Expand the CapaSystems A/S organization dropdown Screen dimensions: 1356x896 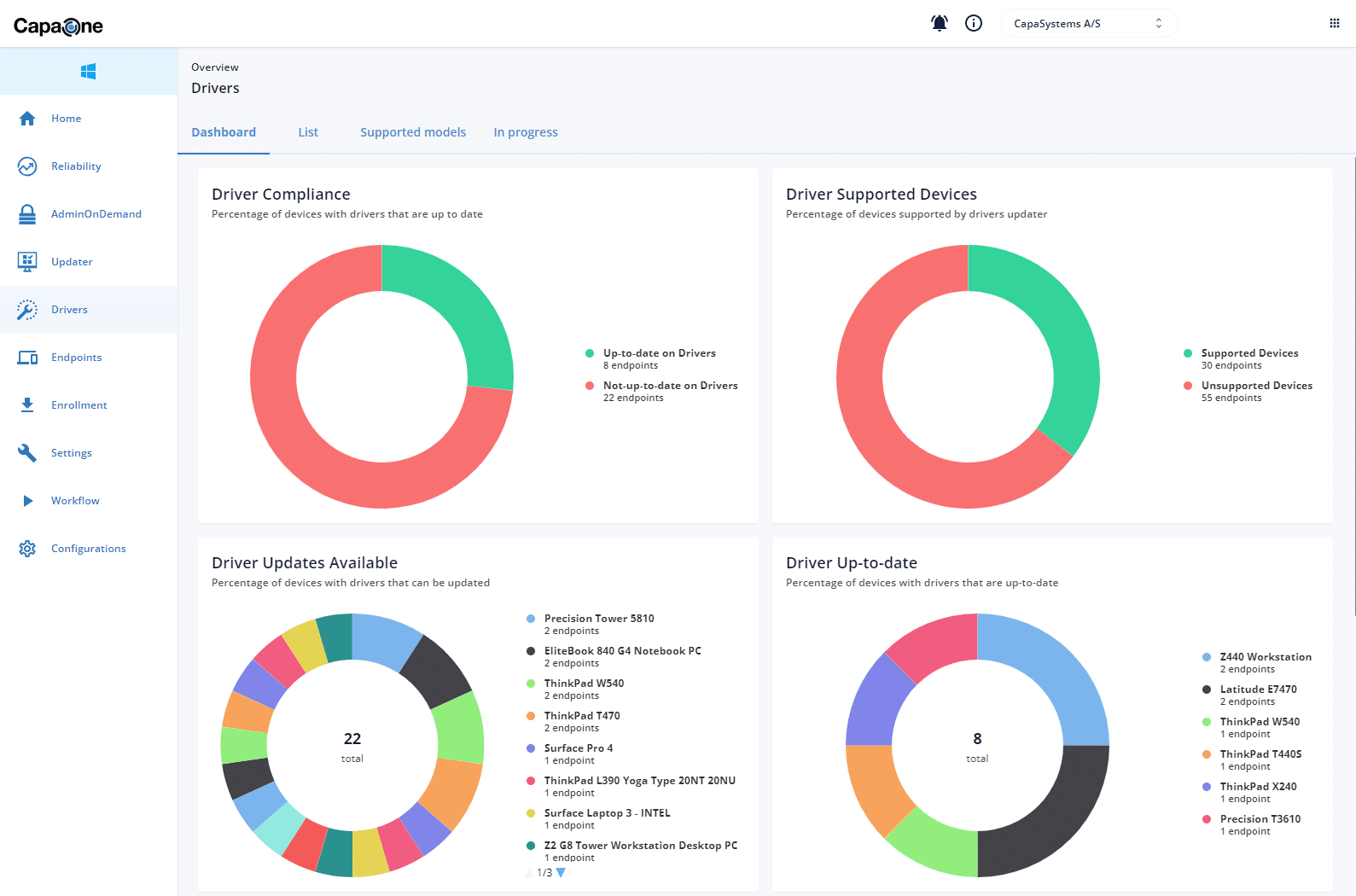1089,23
